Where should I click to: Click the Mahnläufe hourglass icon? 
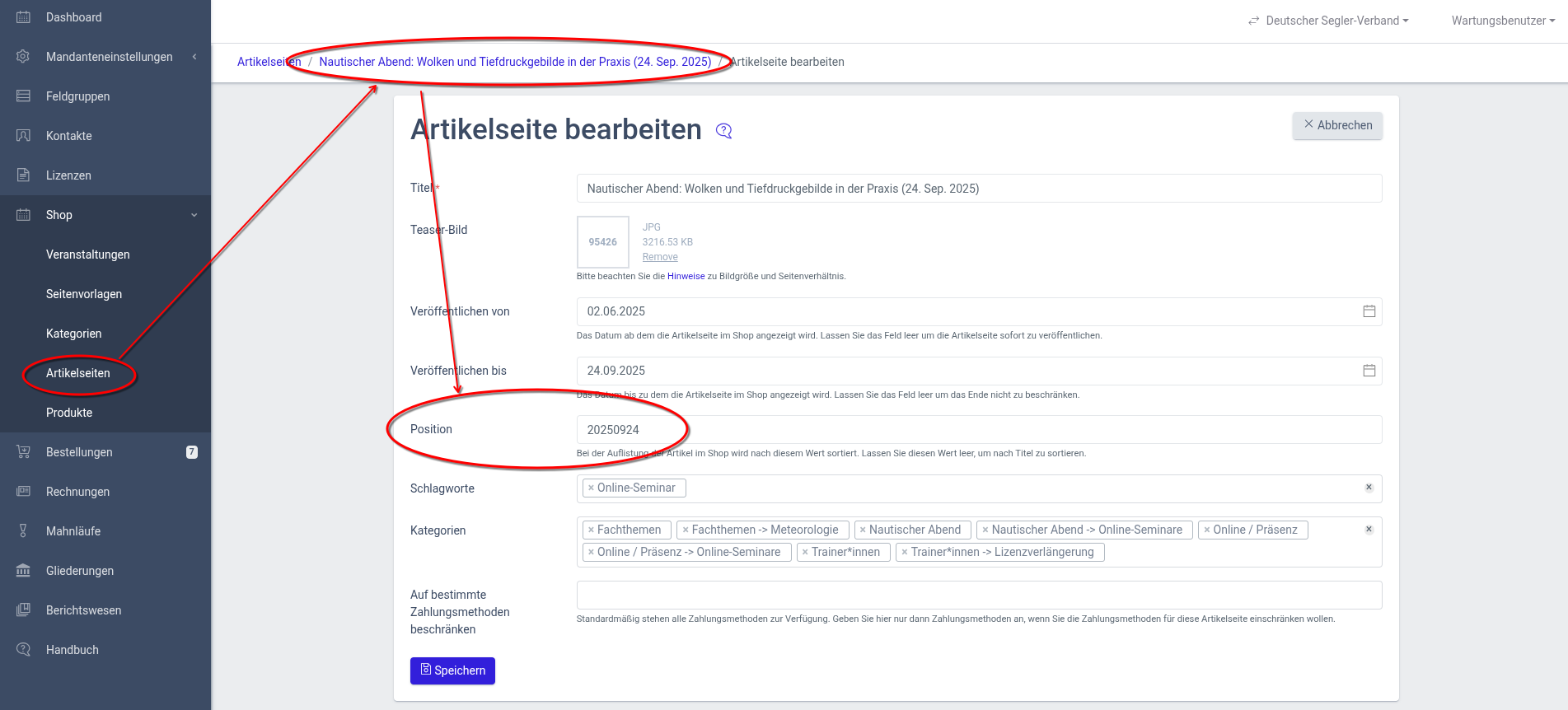click(23, 531)
